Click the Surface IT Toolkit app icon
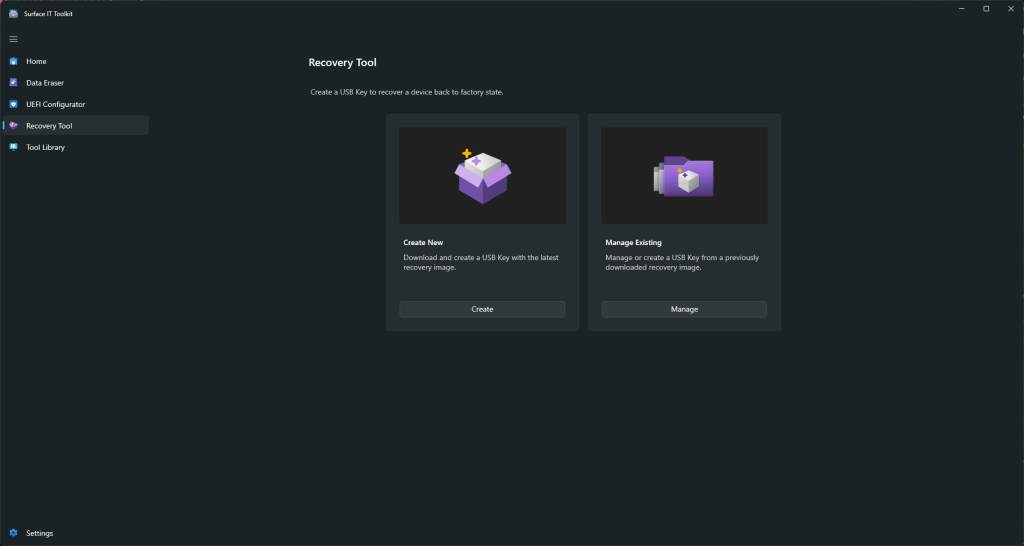The width and height of the screenshot is (1024, 546). (13, 13)
